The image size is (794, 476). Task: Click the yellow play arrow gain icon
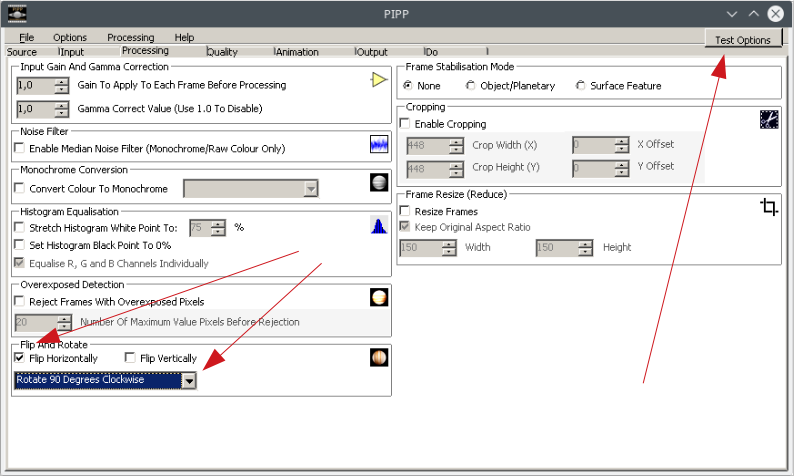click(x=378, y=81)
